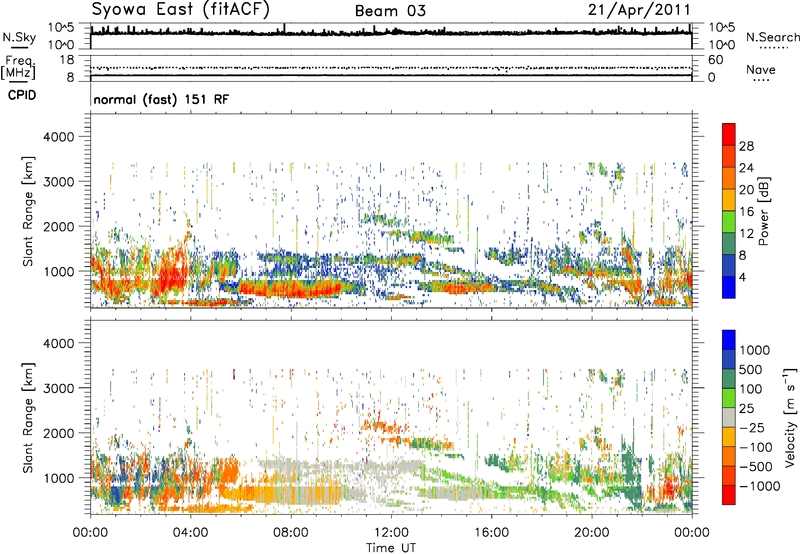Click the "Syowa East (fitACF)" plot title
Screen dimensions: 800x554
click(x=180, y=9)
